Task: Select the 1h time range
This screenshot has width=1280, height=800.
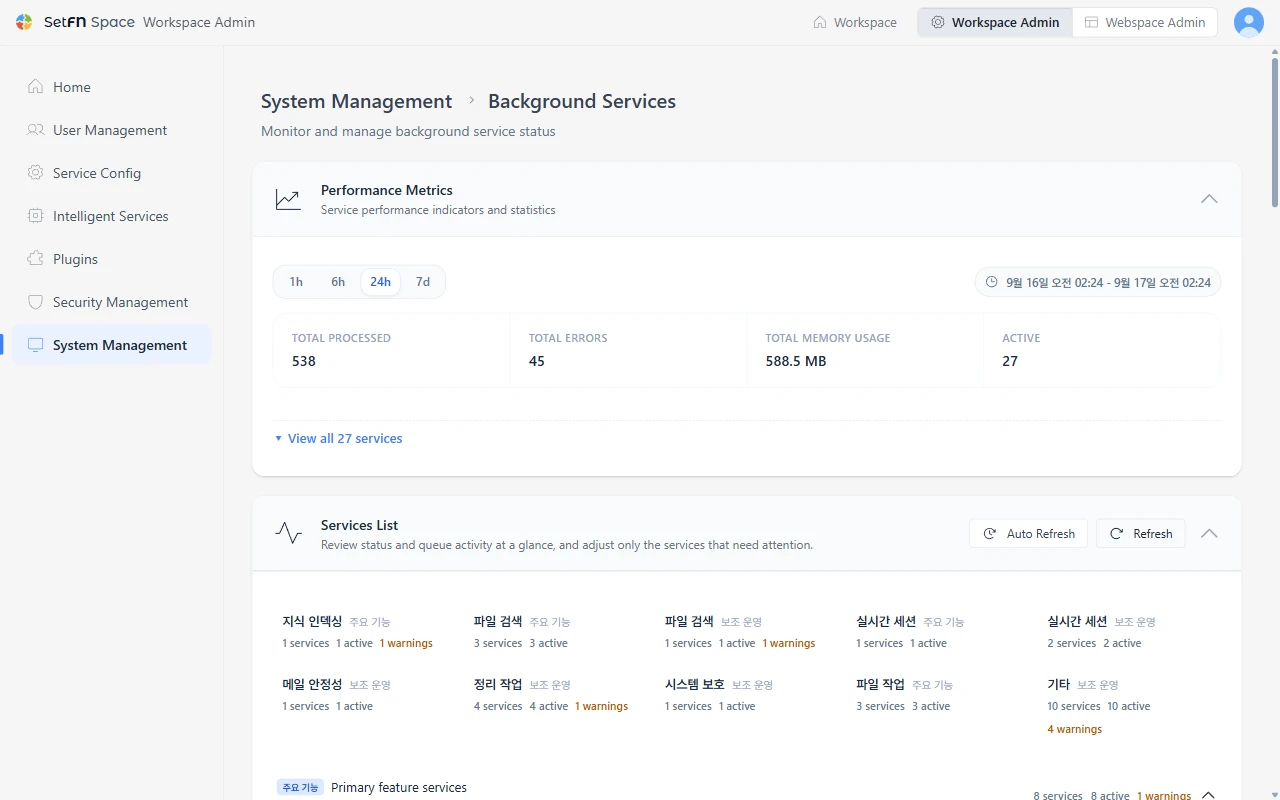Action: tap(296, 282)
